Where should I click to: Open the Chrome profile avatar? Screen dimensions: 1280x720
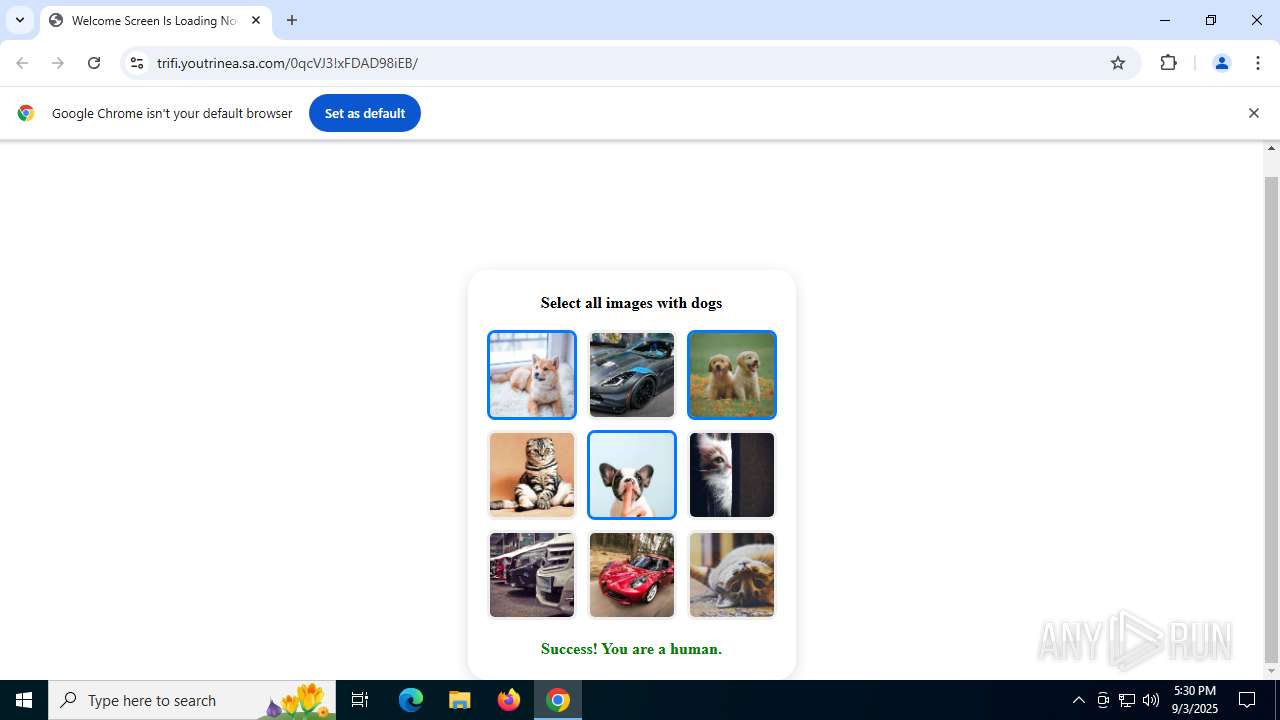[x=1221, y=63]
